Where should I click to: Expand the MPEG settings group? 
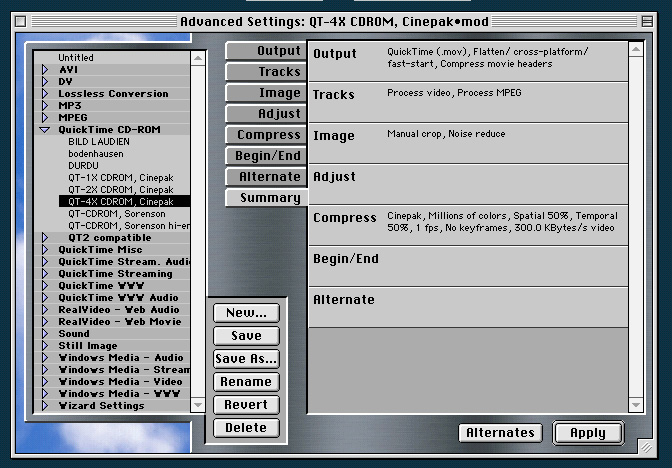click(45, 118)
